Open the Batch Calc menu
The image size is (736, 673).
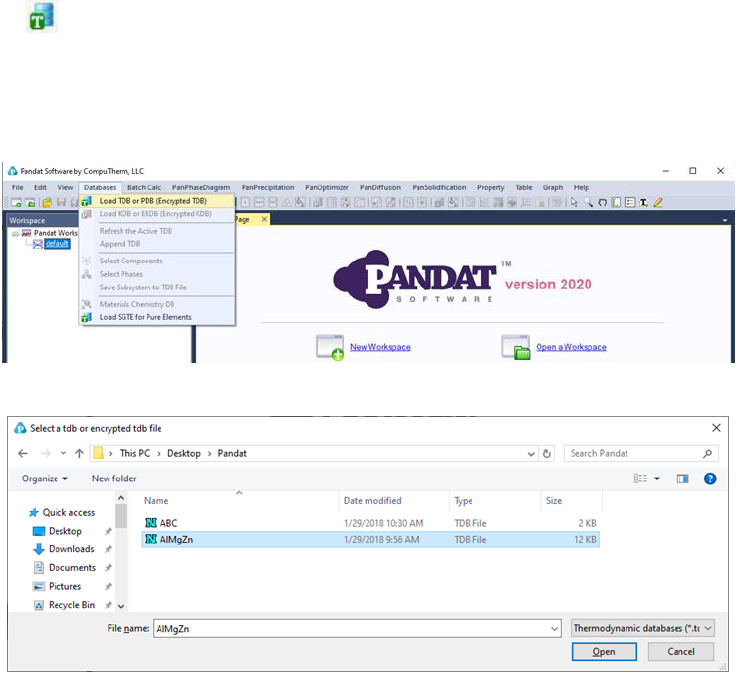(144, 187)
